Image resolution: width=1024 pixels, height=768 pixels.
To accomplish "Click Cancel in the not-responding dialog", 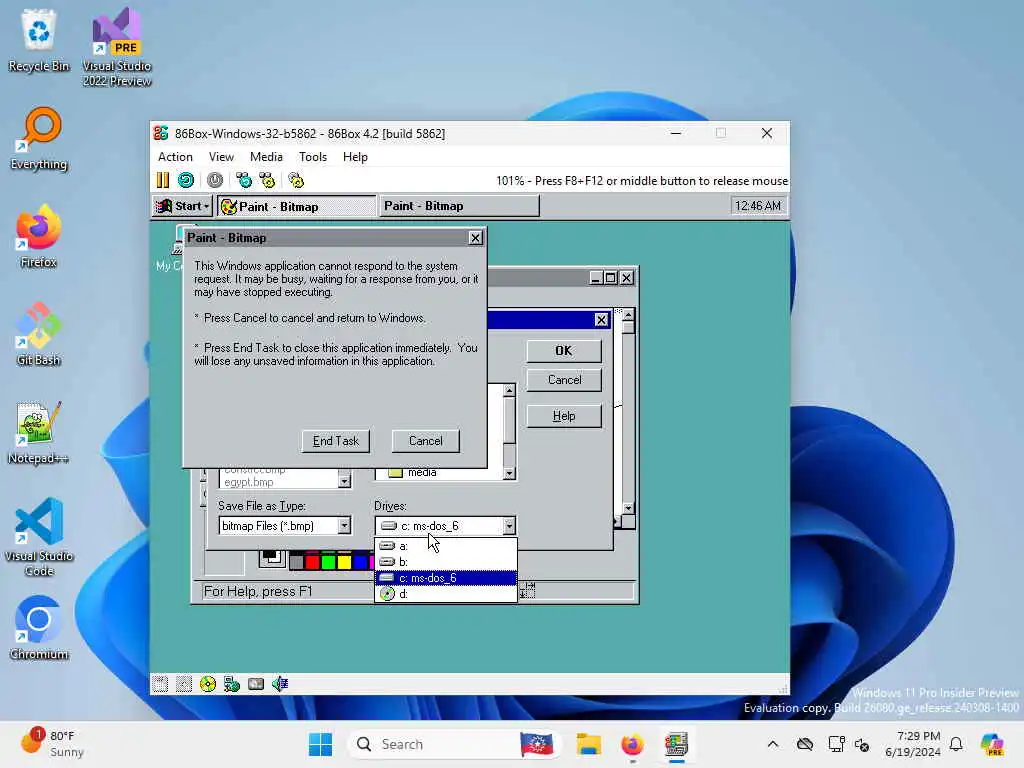I will 426,441.
